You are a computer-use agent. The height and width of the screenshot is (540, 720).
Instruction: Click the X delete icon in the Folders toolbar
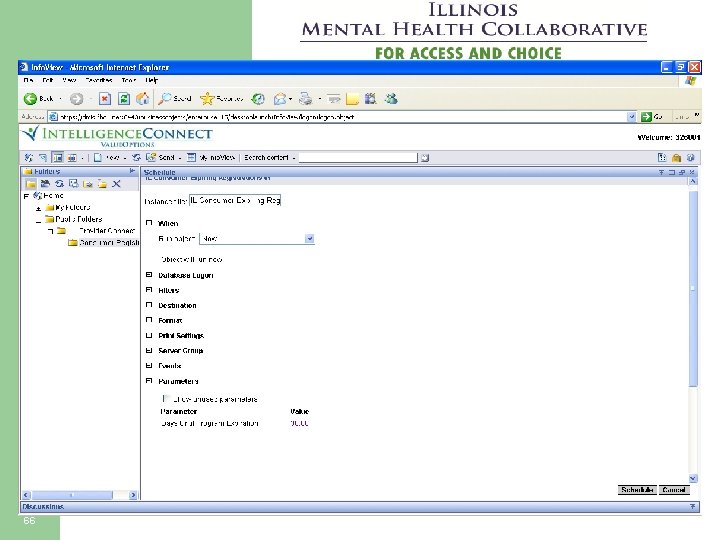click(116, 184)
